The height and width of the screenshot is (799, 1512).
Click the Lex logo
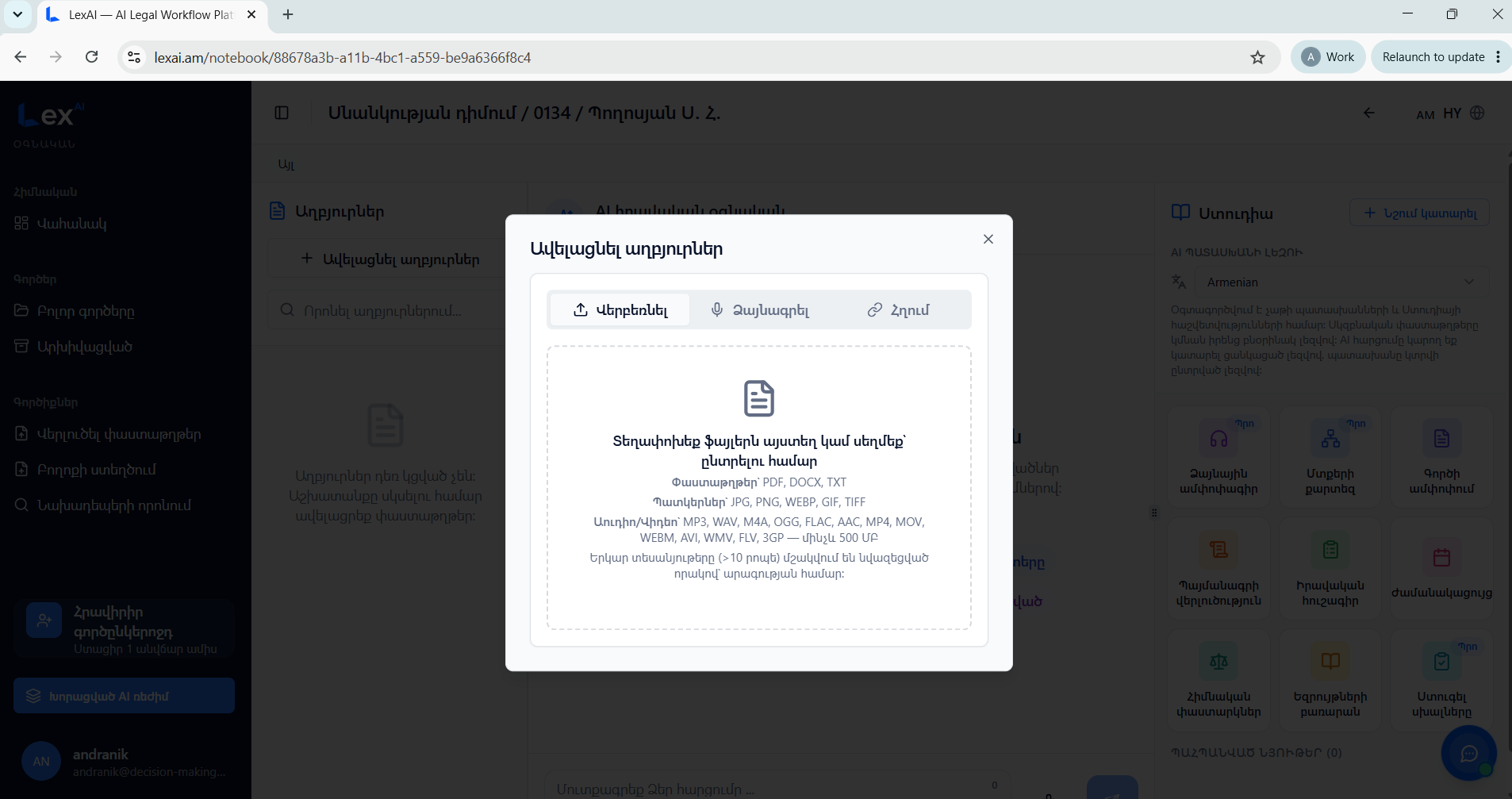pyautogui.click(x=49, y=116)
